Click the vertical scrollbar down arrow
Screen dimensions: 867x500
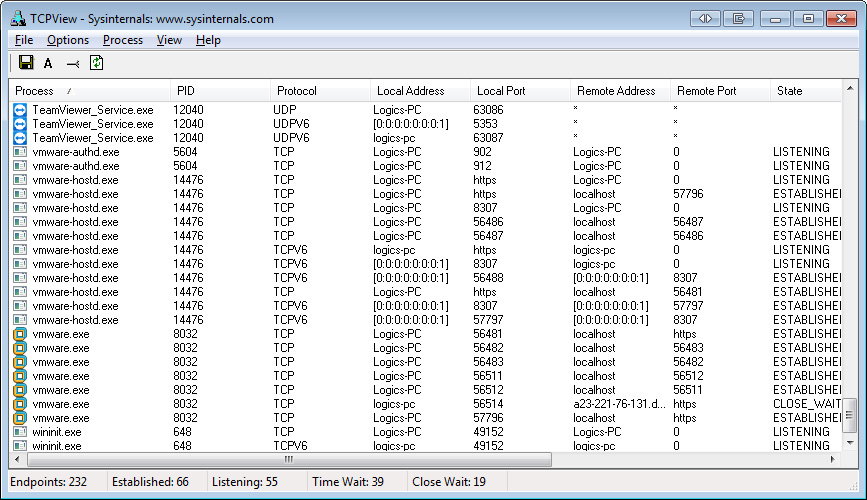[850, 444]
